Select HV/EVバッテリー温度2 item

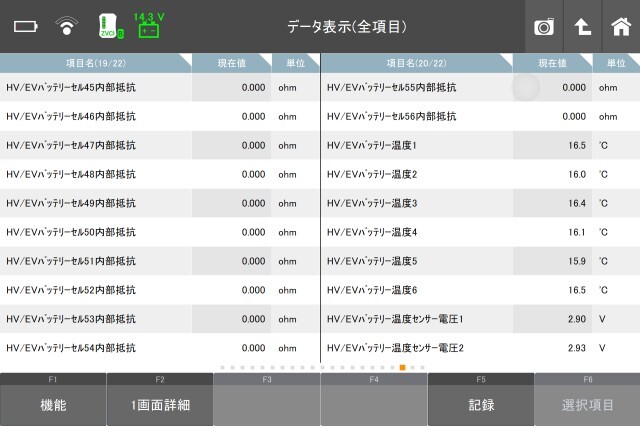tap(480, 174)
